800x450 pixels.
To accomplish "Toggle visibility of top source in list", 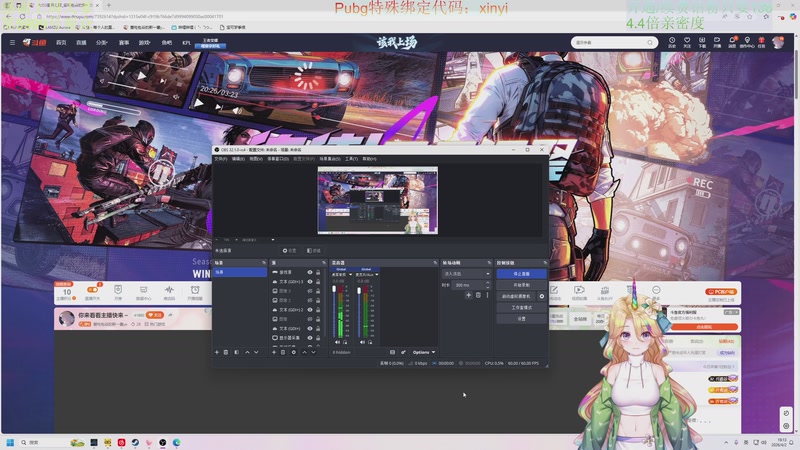I will click(x=310, y=272).
